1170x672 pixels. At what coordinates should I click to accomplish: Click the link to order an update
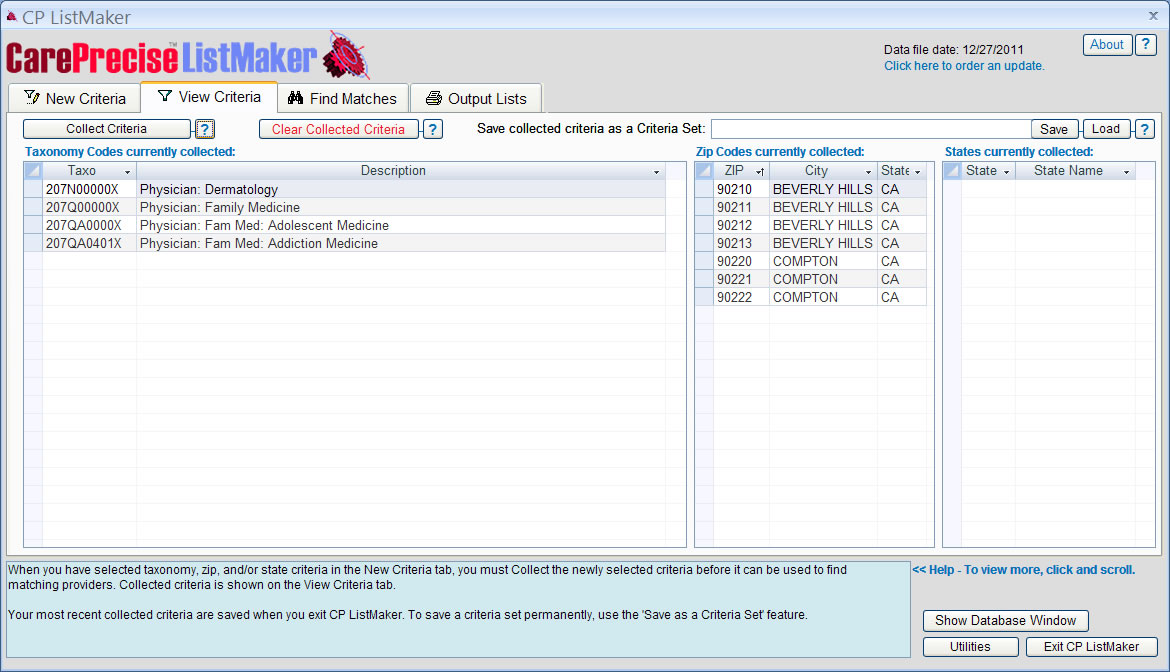point(964,66)
